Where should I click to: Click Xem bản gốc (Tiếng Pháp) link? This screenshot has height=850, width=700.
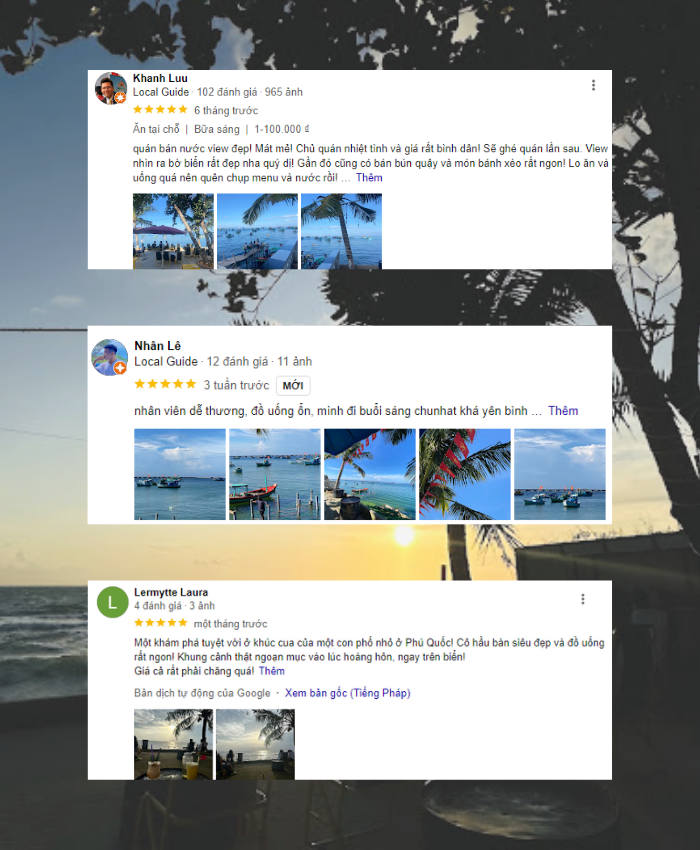coord(348,693)
